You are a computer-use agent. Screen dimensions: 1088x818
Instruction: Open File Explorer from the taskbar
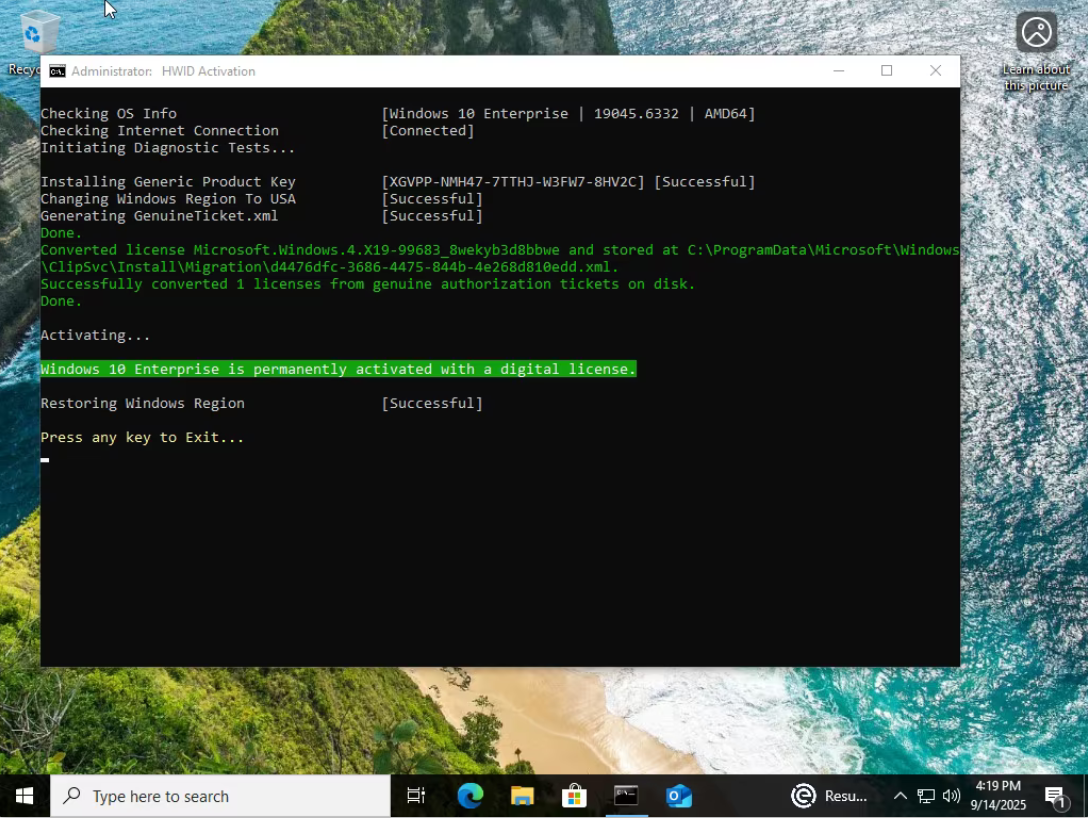(x=522, y=796)
